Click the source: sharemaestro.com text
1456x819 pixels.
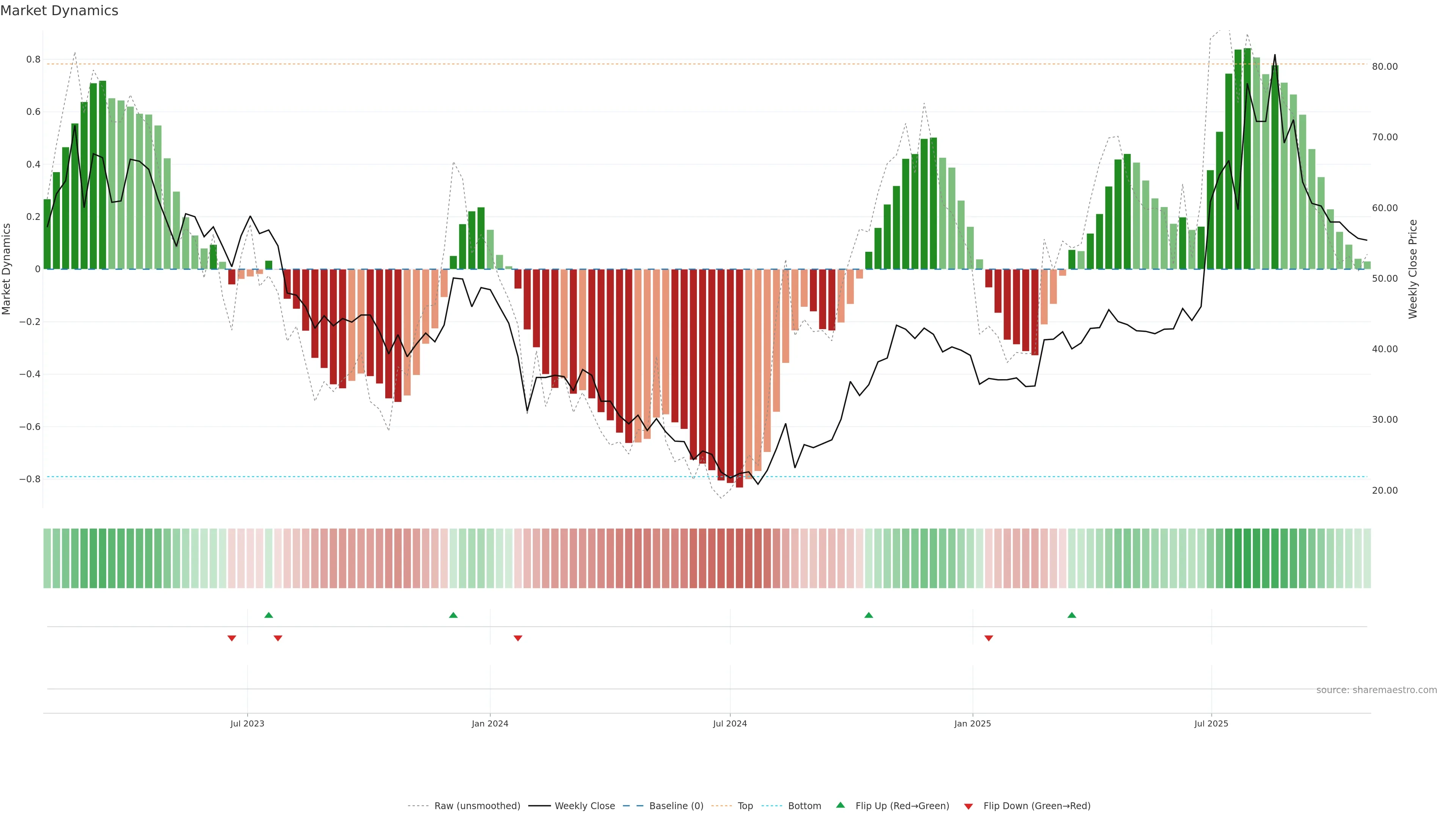1376,690
